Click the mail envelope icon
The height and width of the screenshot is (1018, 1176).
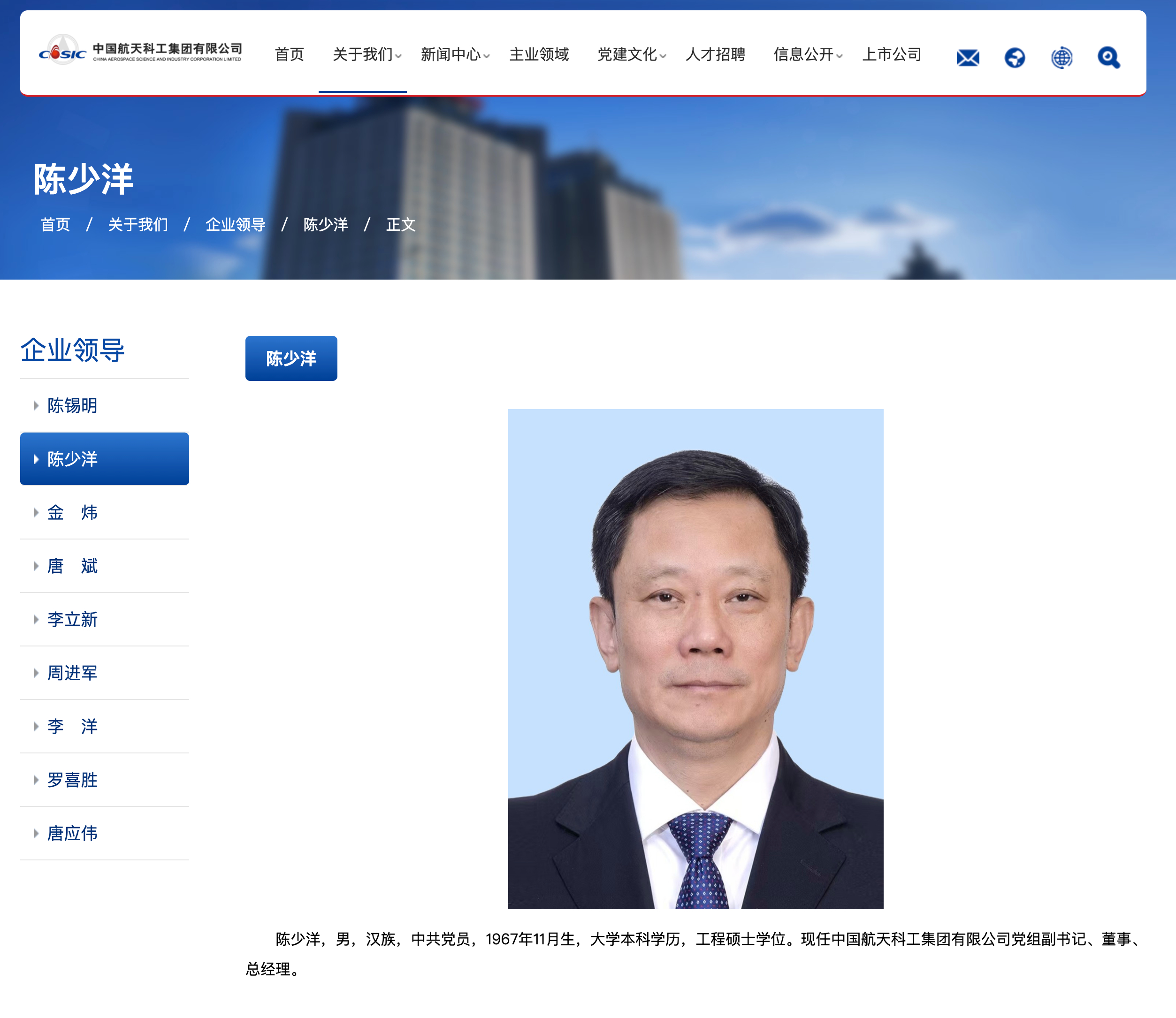[968, 57]
